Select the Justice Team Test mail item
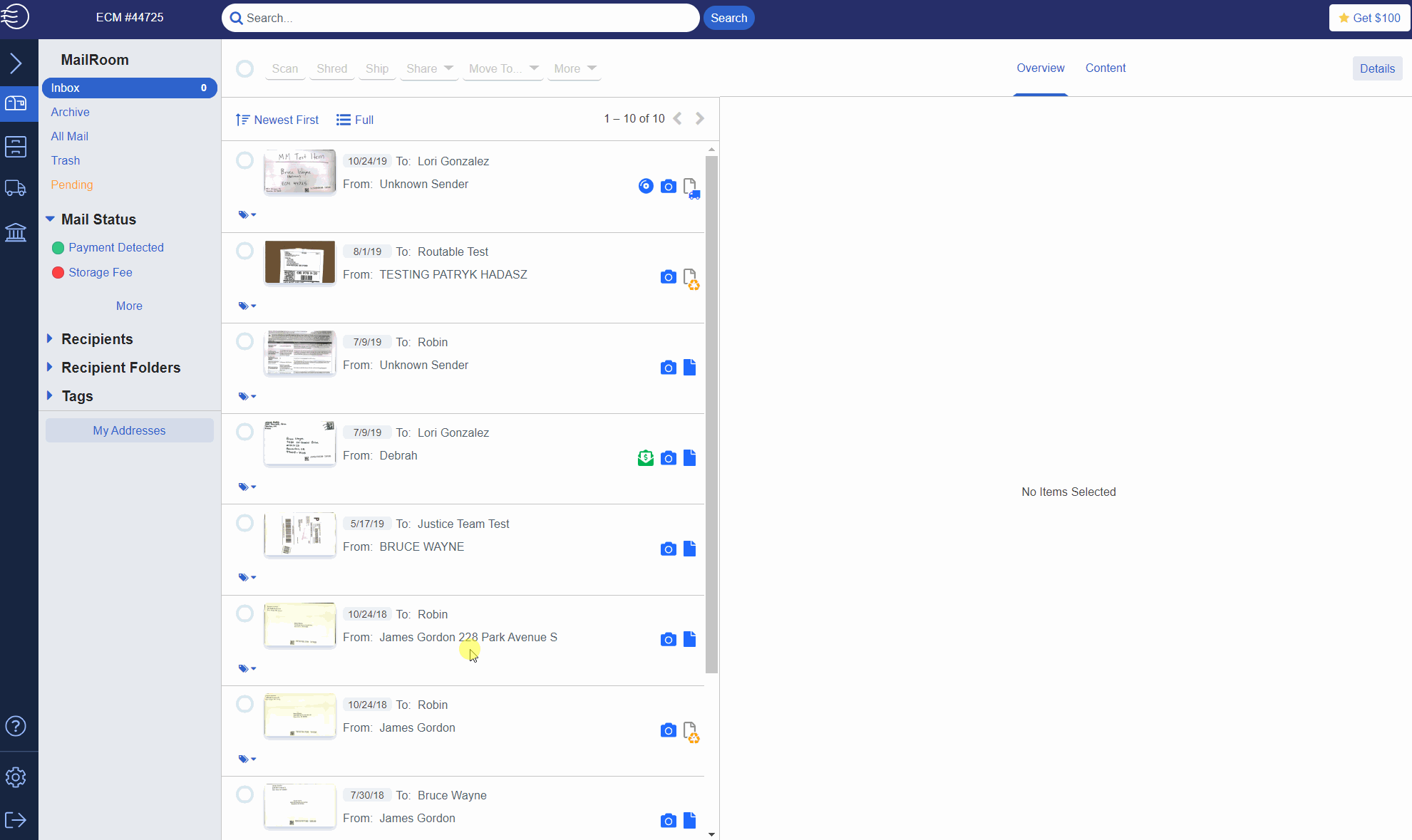 (244, 523)
